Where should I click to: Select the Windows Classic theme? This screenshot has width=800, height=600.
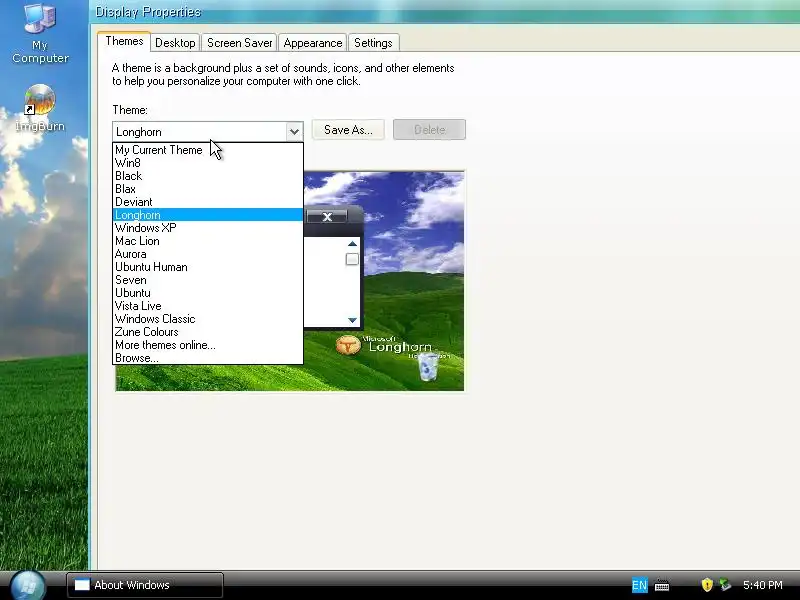click(x=208, y=319)
